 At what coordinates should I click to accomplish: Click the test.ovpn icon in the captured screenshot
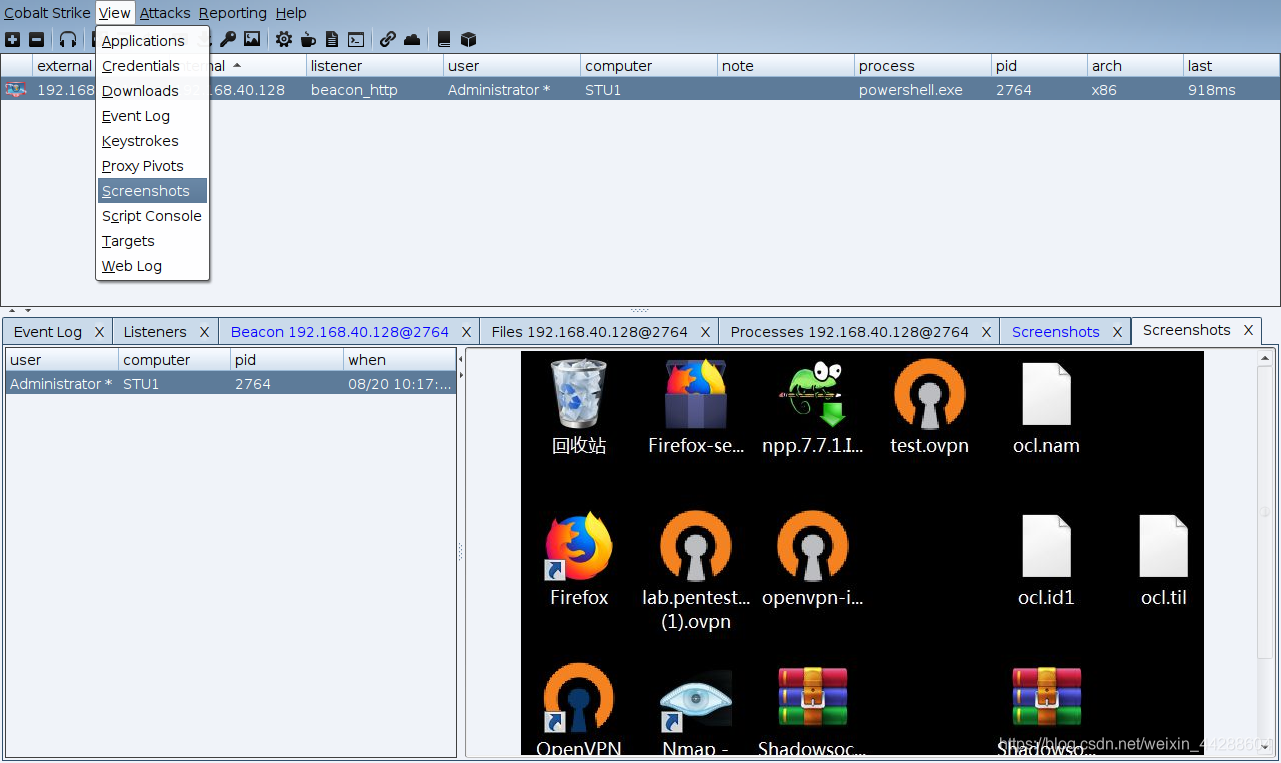(x=930, y=394)
